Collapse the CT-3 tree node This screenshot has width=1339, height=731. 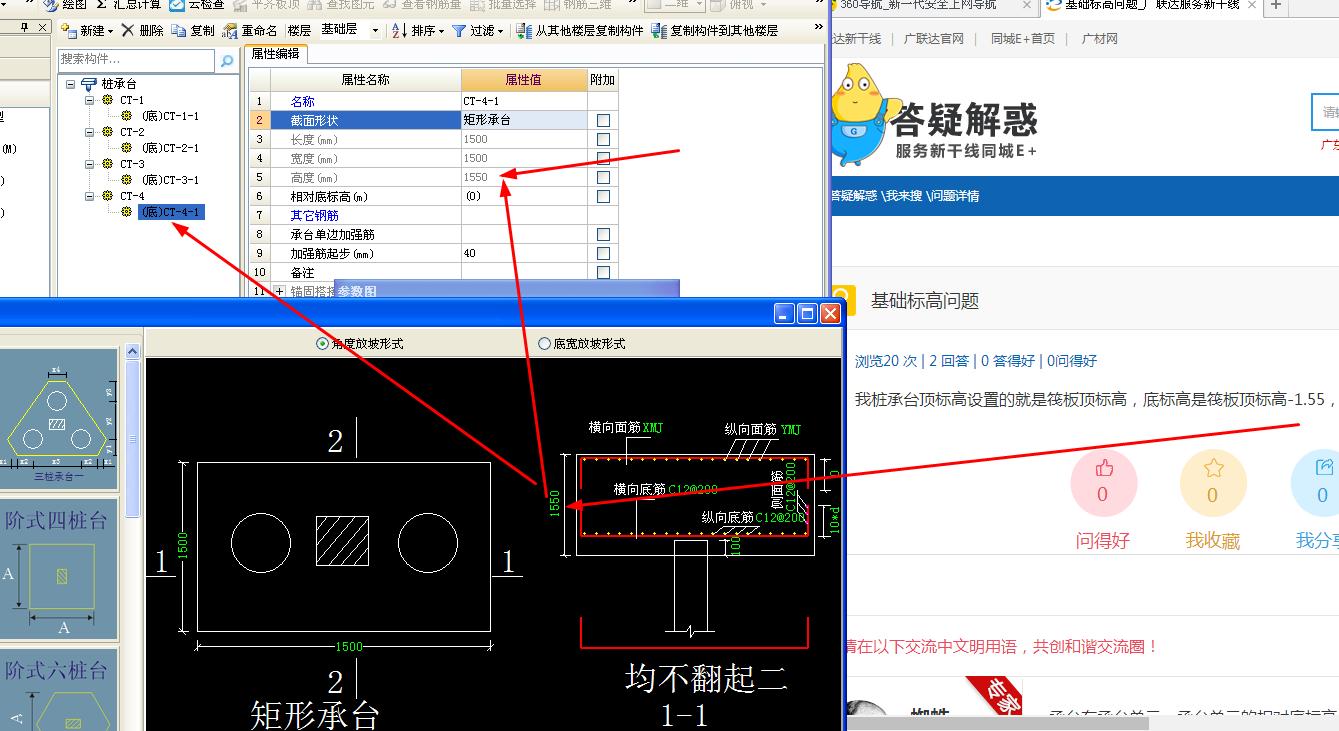coord(90,164)
